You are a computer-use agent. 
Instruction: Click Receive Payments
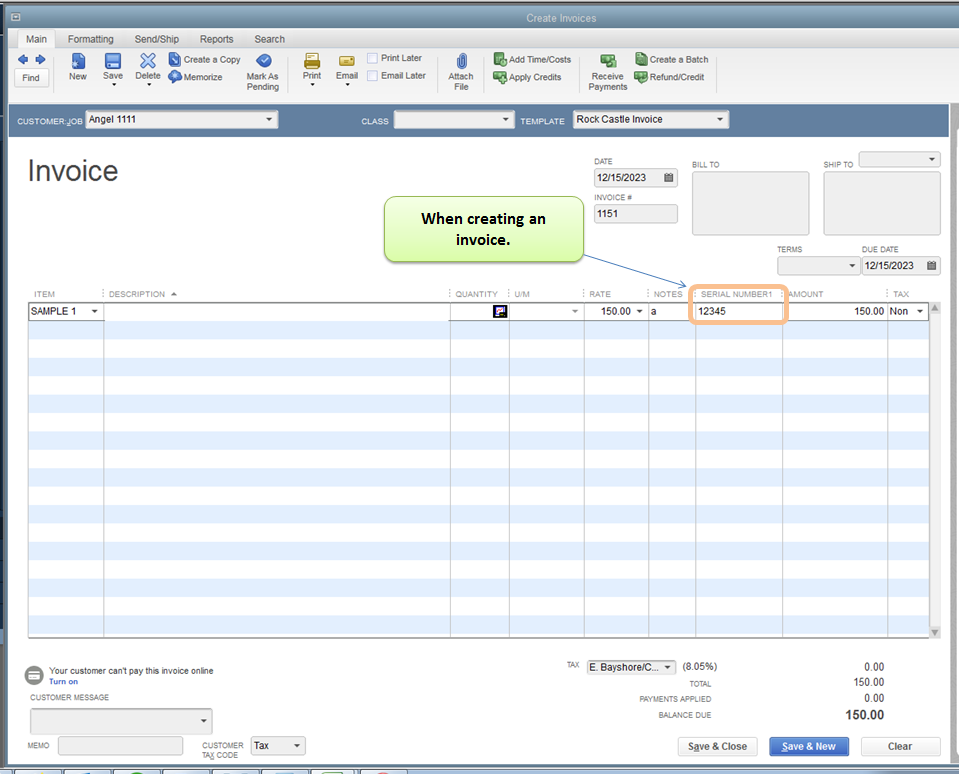point(608,72)
